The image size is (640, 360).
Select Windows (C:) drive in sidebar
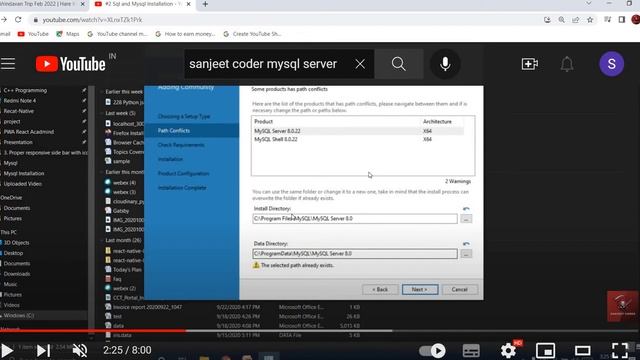click(x=19, y=316)
